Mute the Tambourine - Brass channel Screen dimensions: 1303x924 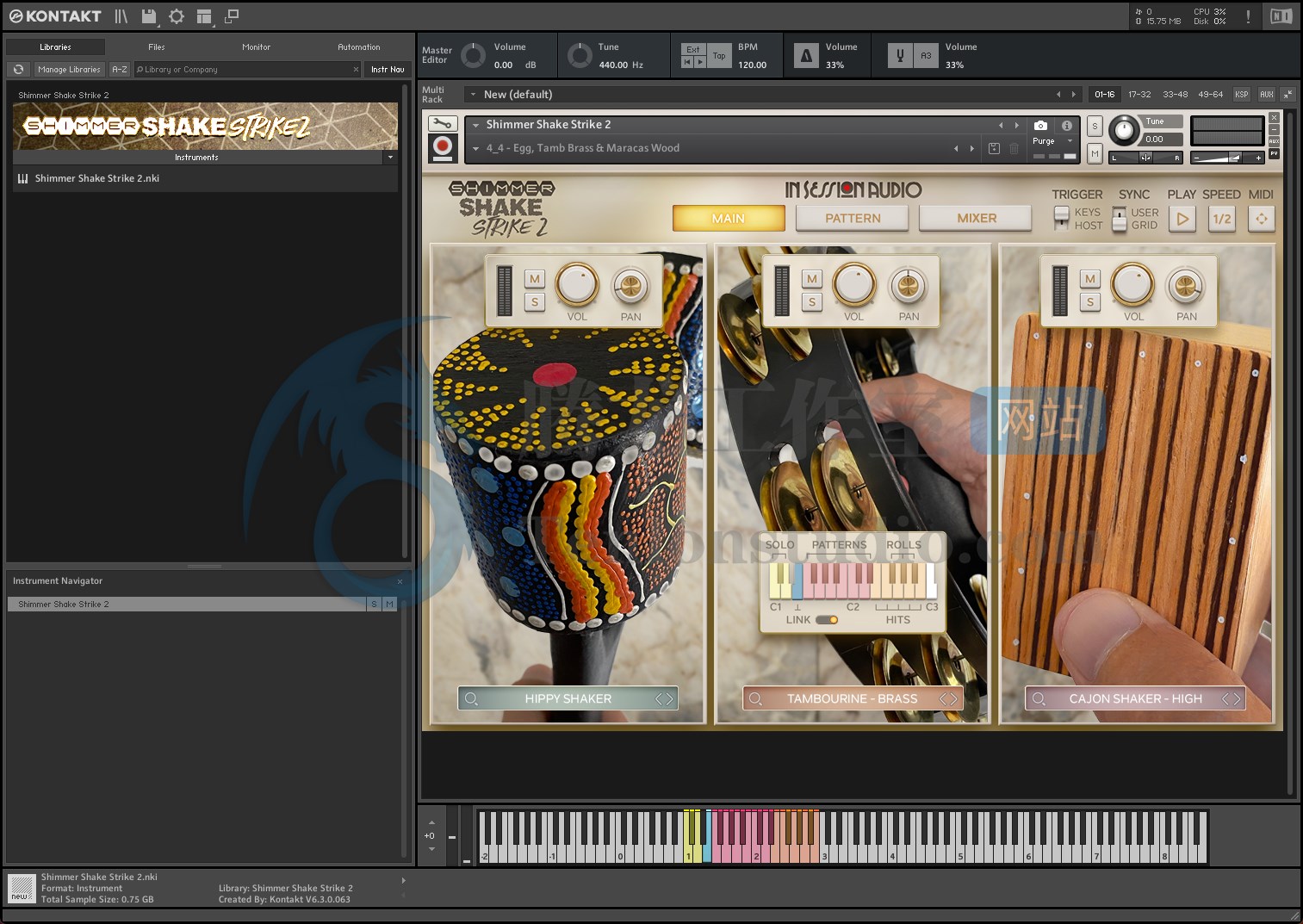tap(812, 279)
